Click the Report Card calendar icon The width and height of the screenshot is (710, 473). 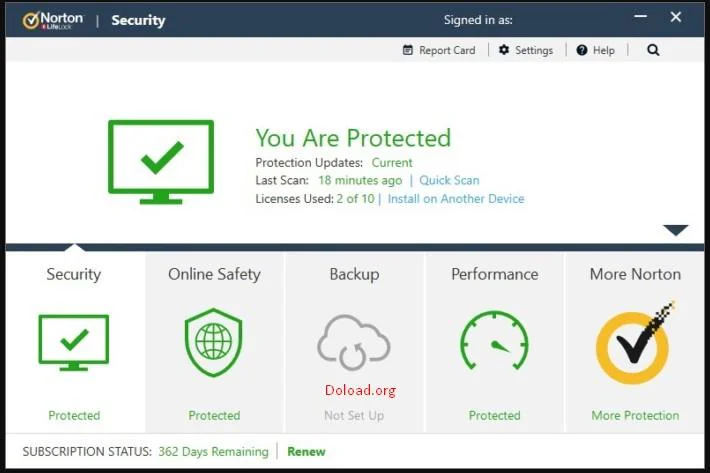pos(408,50)
